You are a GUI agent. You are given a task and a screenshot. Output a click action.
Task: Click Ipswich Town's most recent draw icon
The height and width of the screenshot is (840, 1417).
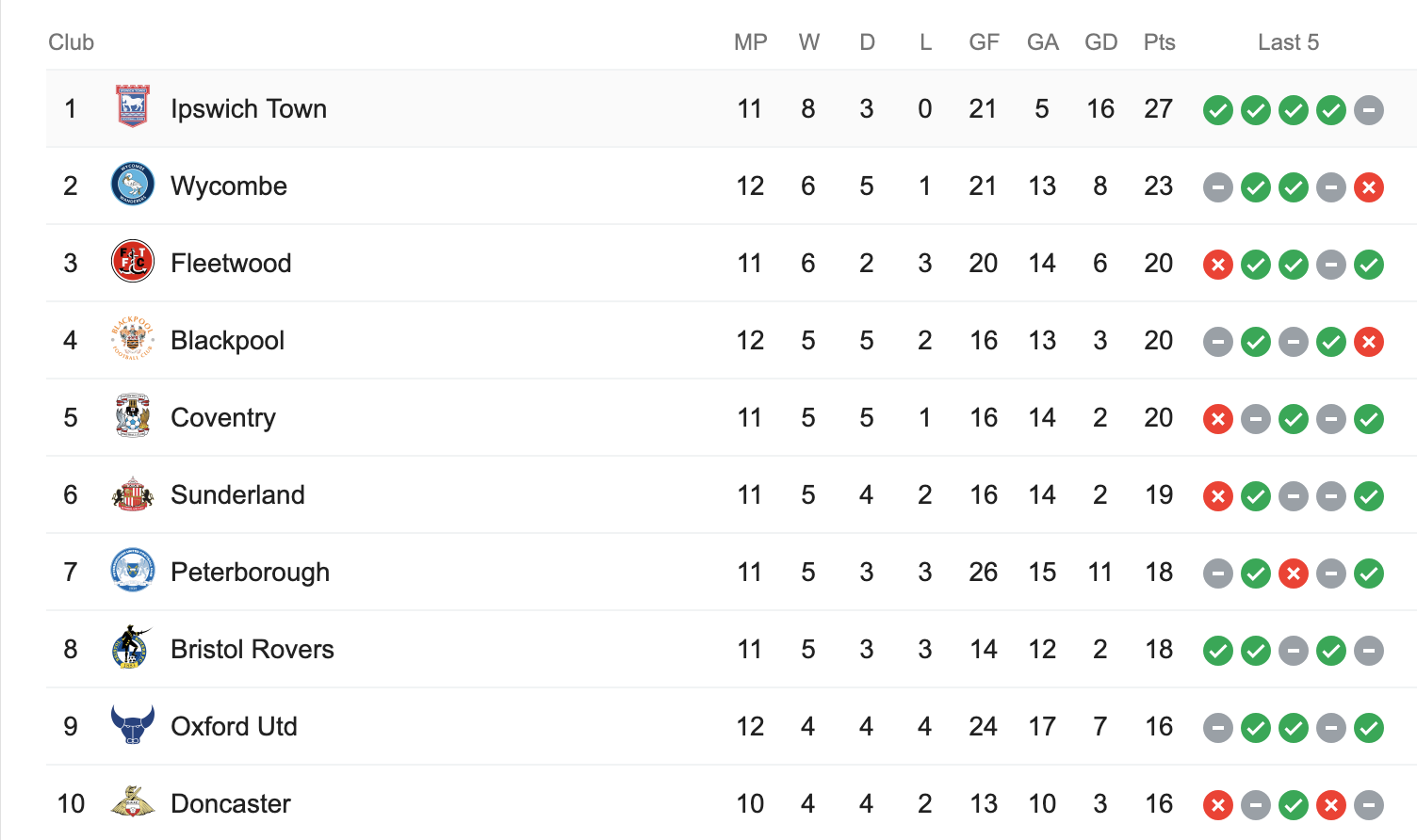pyautogui.click(x=1368, y=110)
